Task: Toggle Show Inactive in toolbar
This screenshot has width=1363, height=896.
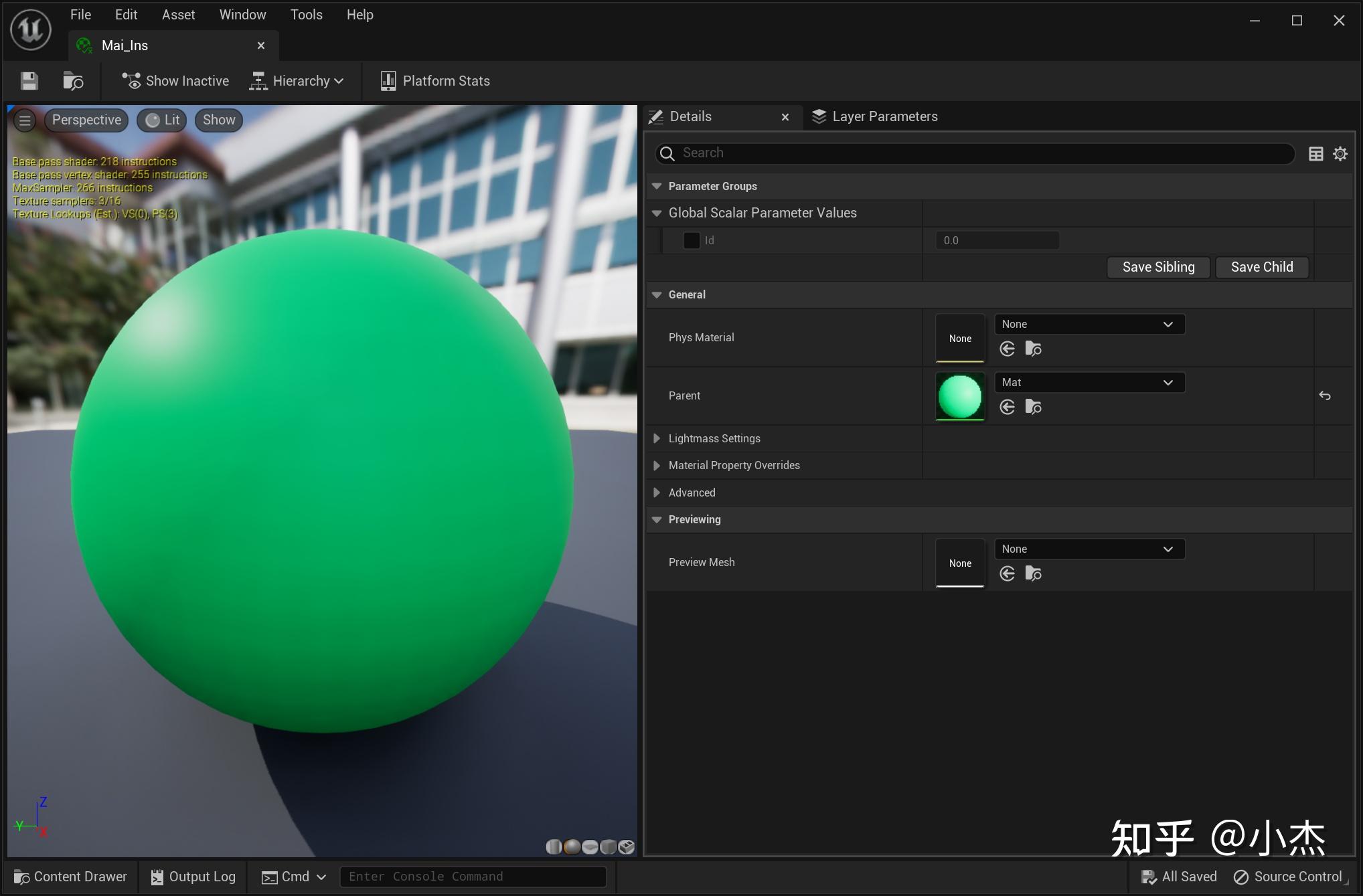Action: coord(175,81)
